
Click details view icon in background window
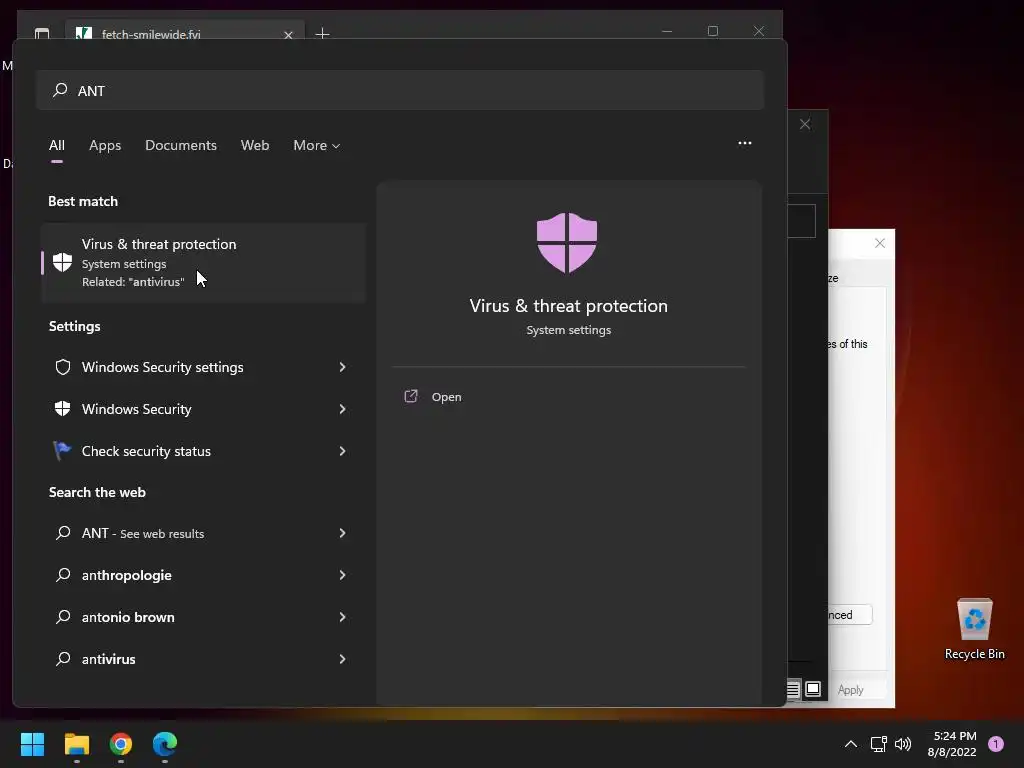click(793, 689)
